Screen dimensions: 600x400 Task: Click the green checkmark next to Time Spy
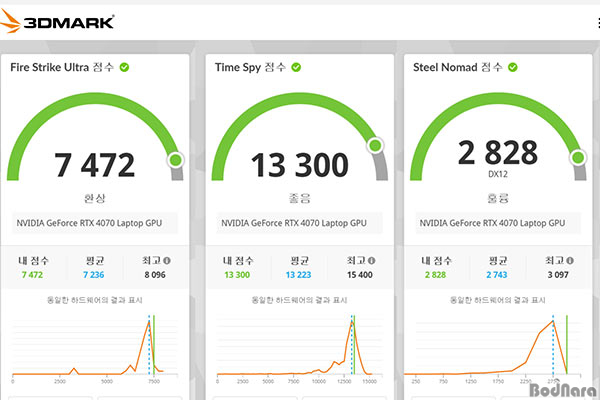[x=296, y=67]
